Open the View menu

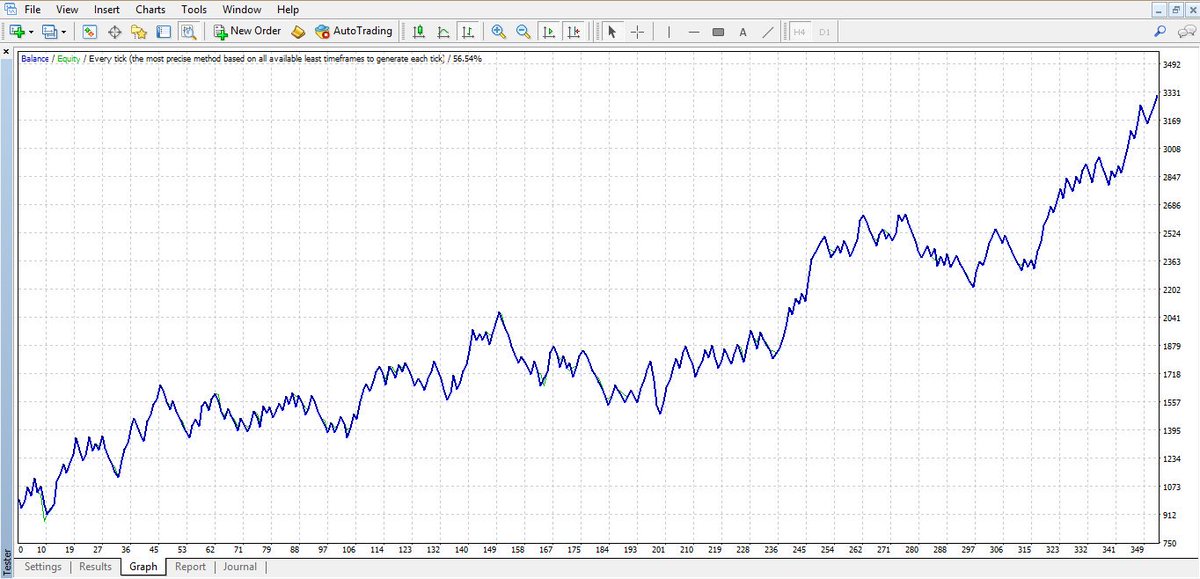(67, 9)
